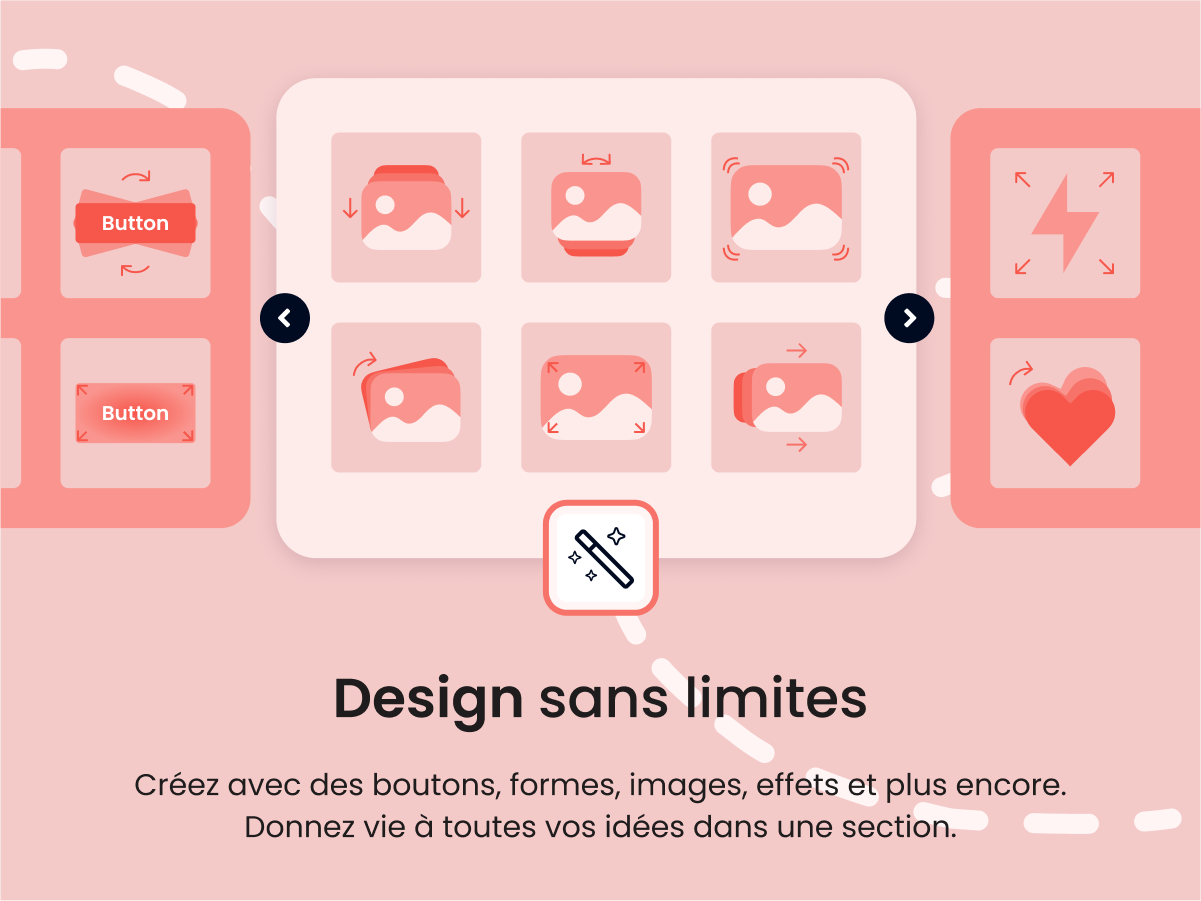Select the image expand corners effect tile
This screenshot has height=901, width=1201.
tap(596, 397)
